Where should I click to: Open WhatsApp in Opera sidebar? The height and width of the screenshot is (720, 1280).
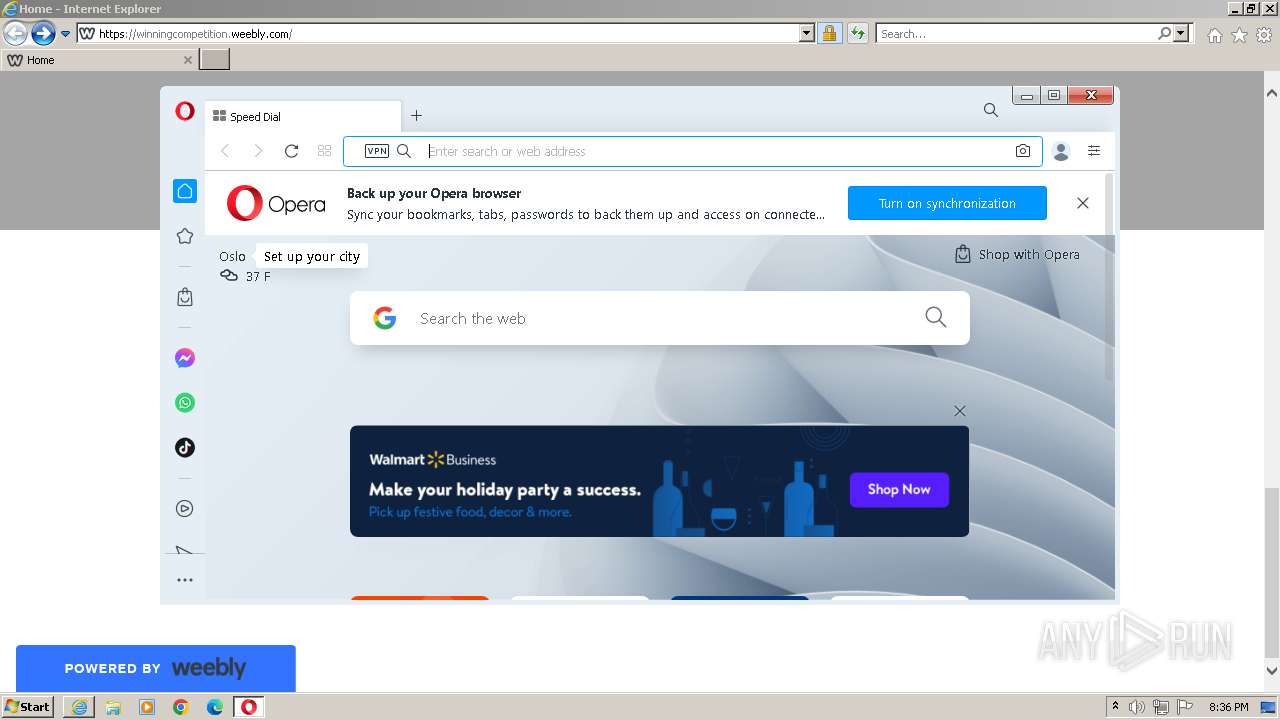tap(185, 403)
